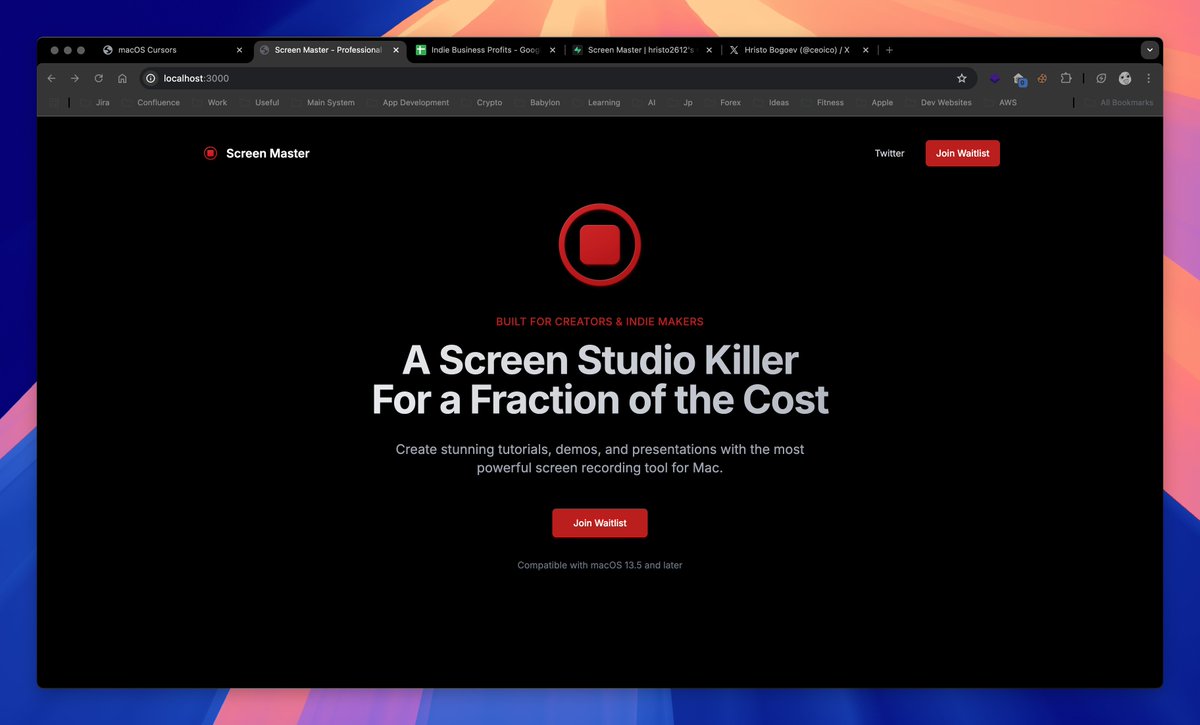
Task: Open the Babylon bookmarks folder
Action: (x=536, y=102)
